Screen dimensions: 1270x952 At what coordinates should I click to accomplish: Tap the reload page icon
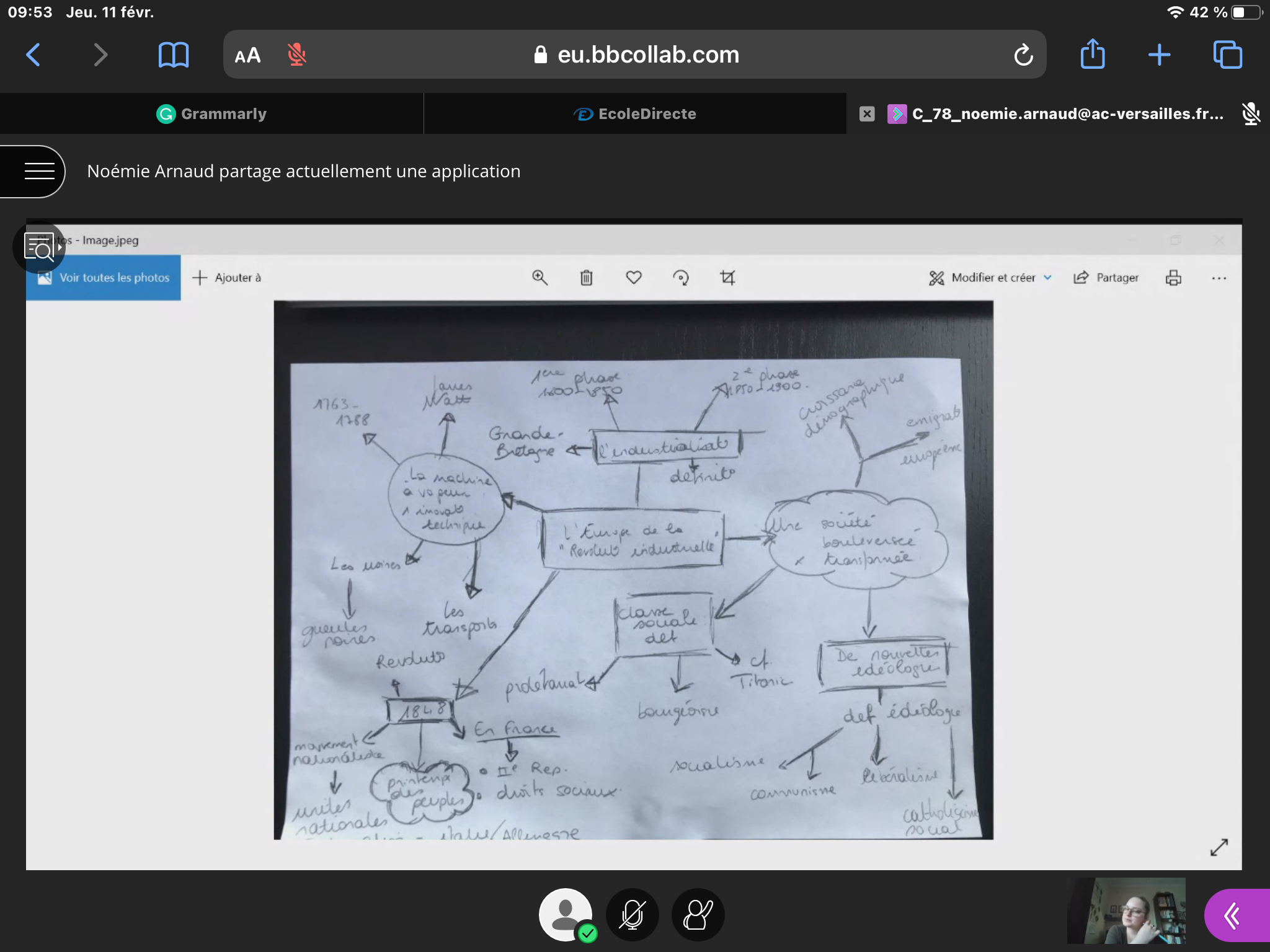click(x=1023, y=55)
